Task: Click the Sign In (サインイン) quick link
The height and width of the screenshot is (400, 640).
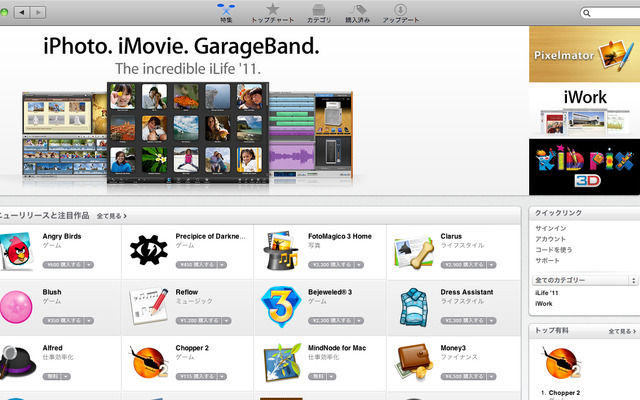Action: point(551,228)
